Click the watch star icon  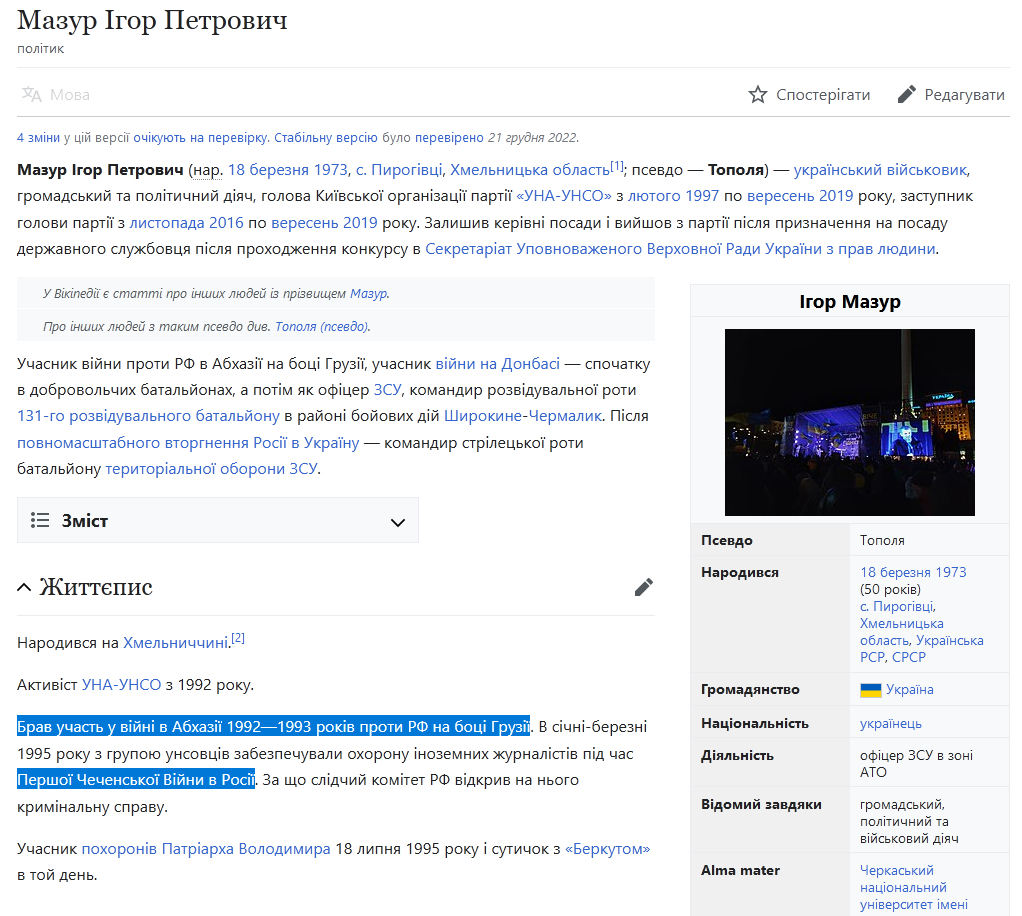[757, 95]
